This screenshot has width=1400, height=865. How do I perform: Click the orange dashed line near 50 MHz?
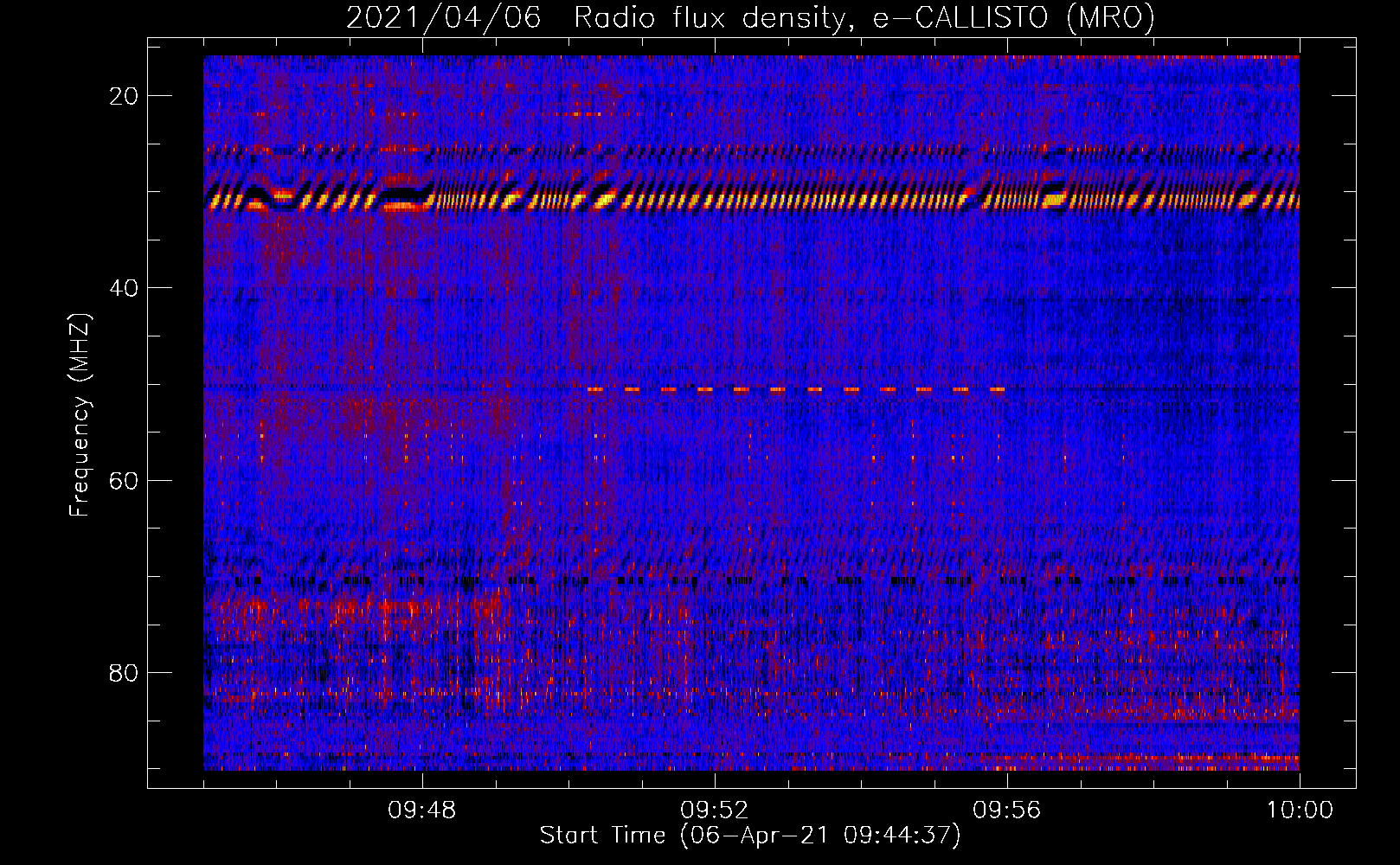click(796, 390)
